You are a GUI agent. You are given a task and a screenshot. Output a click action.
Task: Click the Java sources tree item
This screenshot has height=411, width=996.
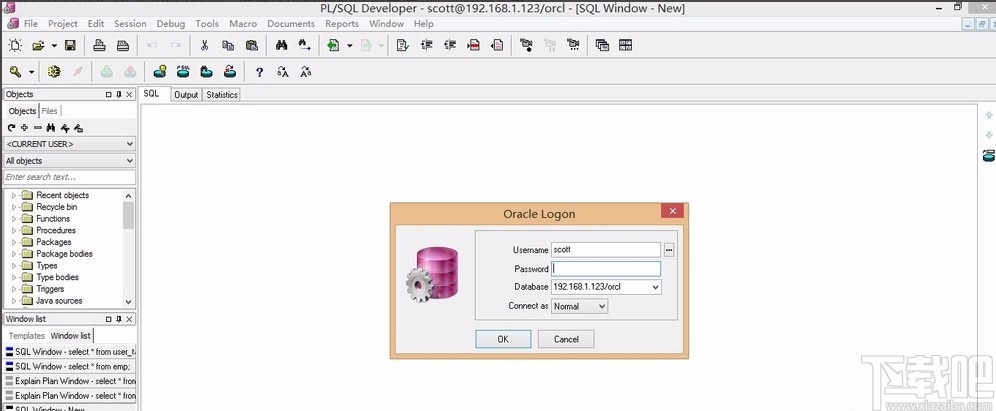pyautogui.click(x=59, y=301)
